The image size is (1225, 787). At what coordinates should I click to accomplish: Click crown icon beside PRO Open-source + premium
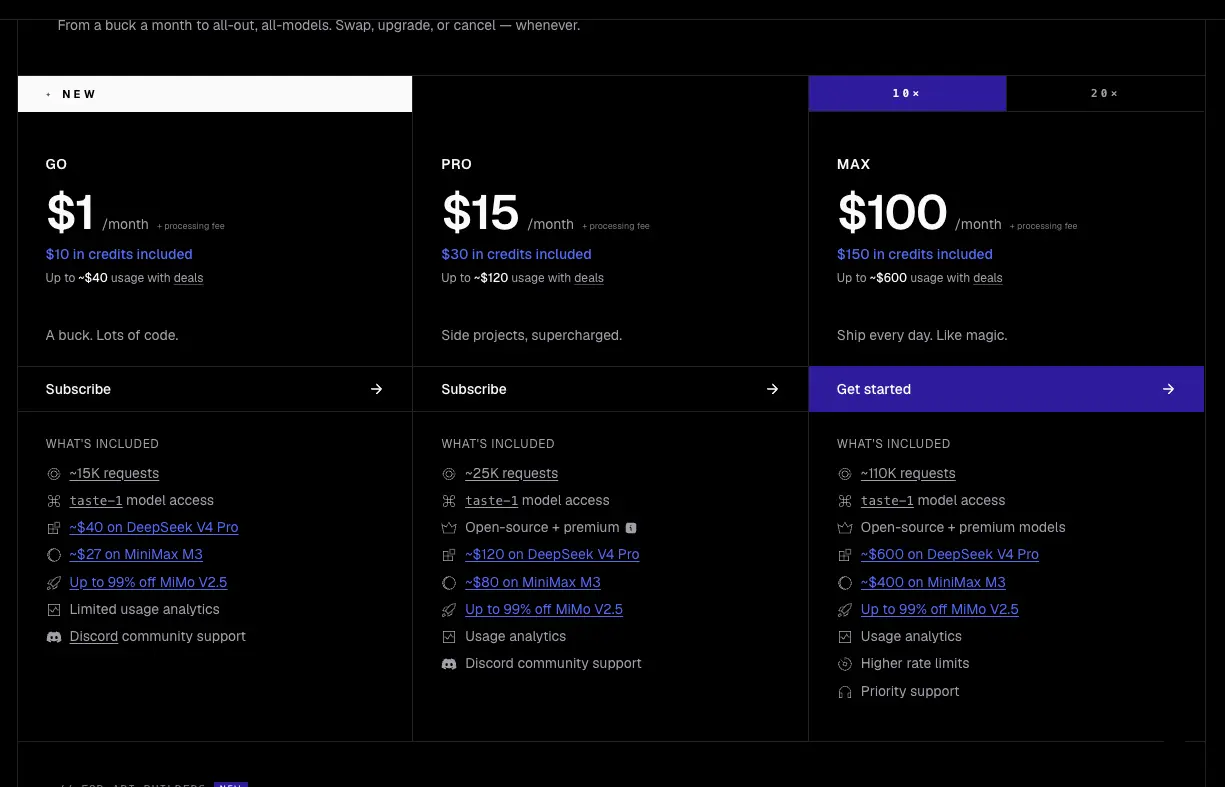(449, 527)
